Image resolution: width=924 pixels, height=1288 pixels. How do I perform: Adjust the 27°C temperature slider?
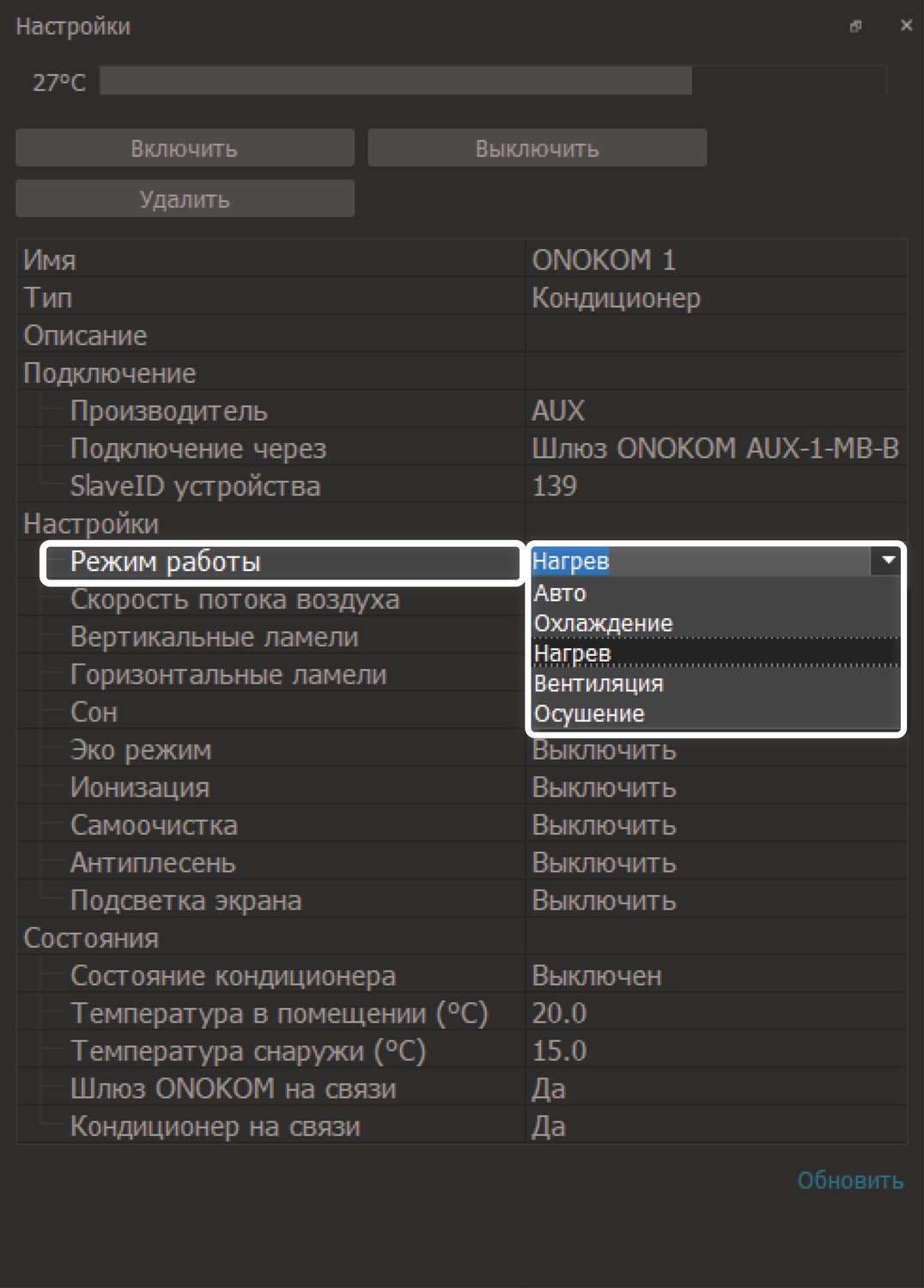493,82
